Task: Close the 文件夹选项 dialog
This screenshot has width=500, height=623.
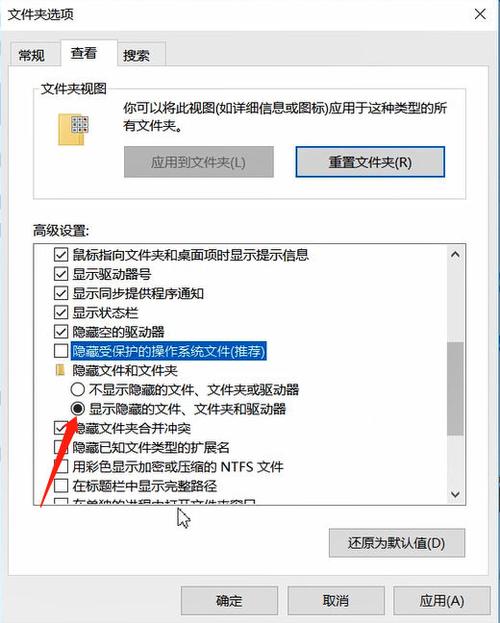Action: (x=480, y=14)
